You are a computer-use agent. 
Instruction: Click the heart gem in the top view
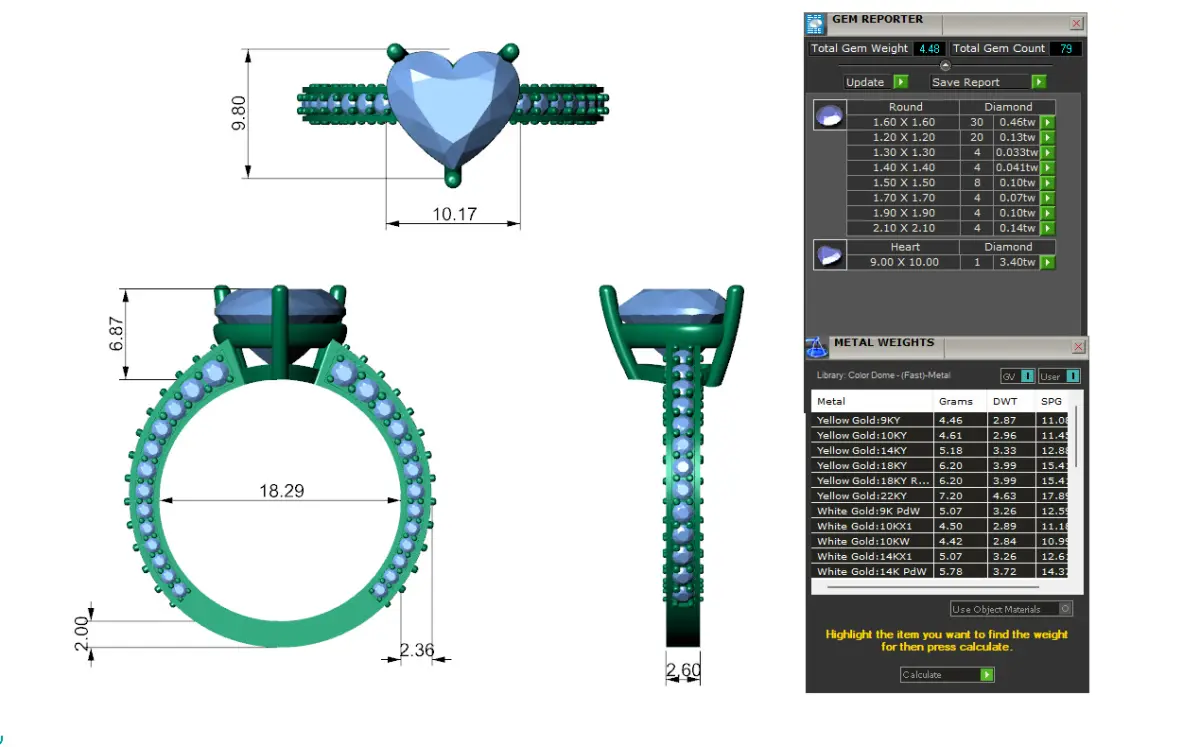point(452,108)
